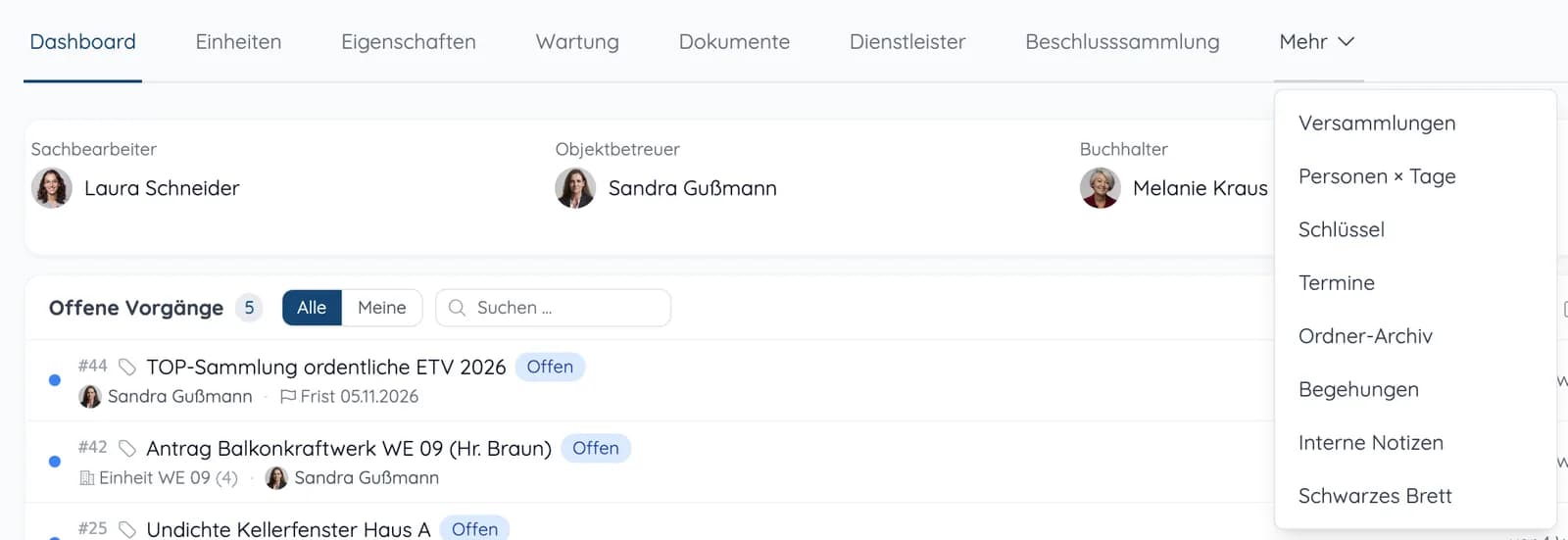Image resolution: width=1568 pixels, height=540 pixels.
Task: Click the blue unread dot for vorgang #44
Action: 55,380
